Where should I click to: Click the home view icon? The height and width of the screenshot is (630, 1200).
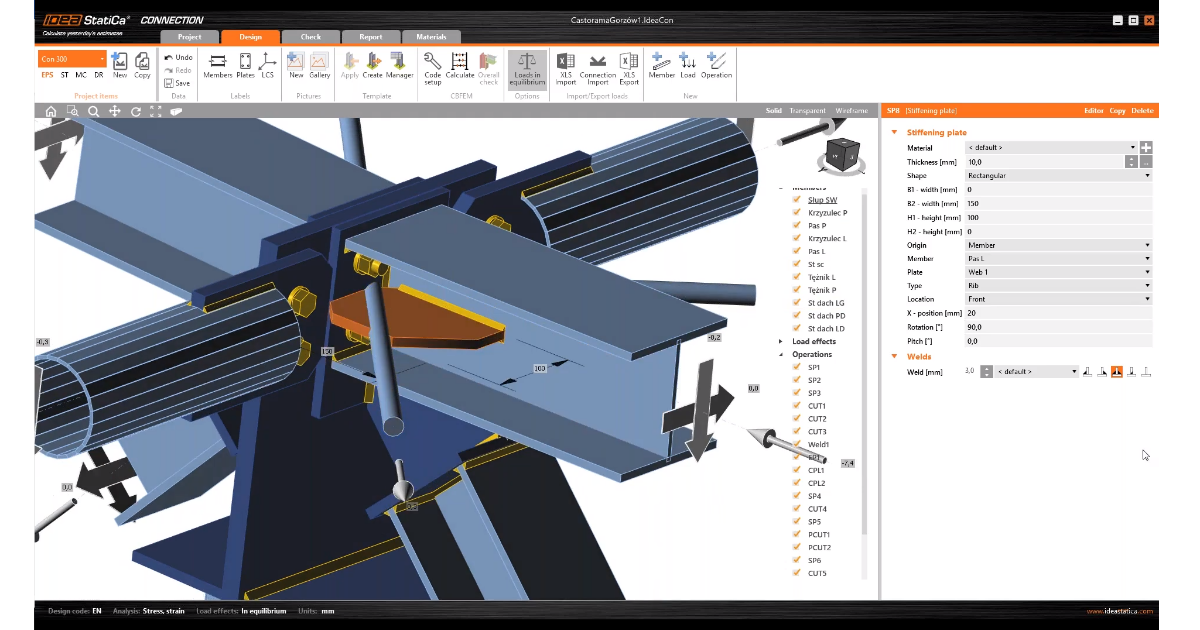50,111
